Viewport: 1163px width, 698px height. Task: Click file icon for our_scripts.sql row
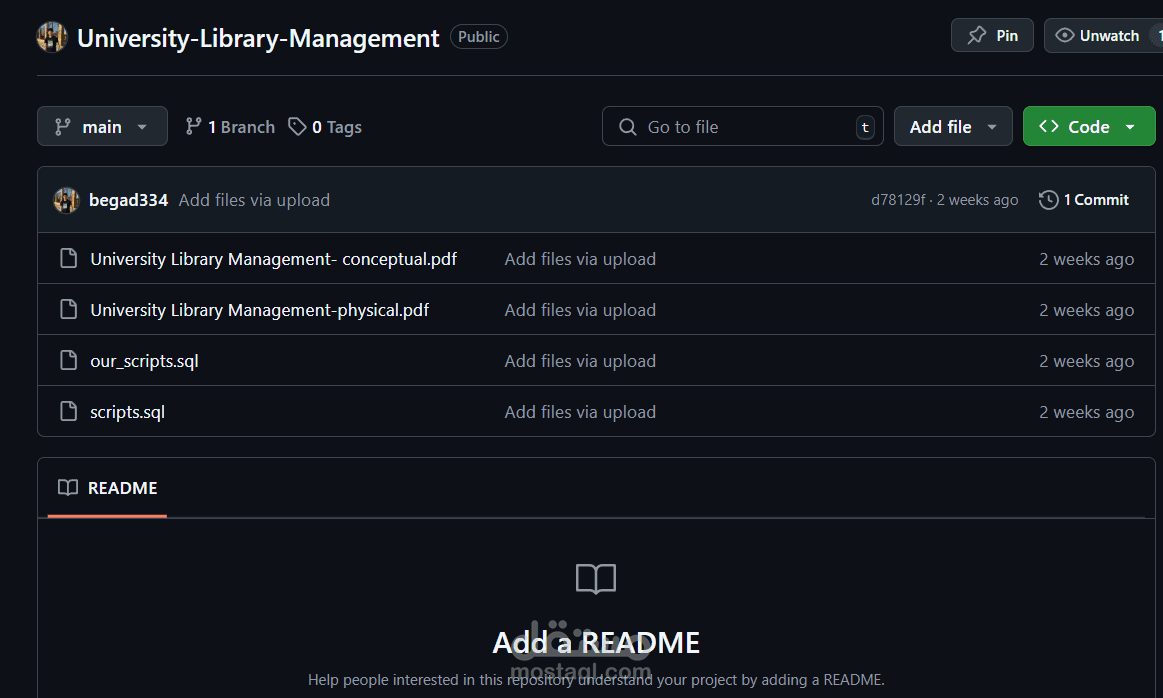[x=68, y=360]
